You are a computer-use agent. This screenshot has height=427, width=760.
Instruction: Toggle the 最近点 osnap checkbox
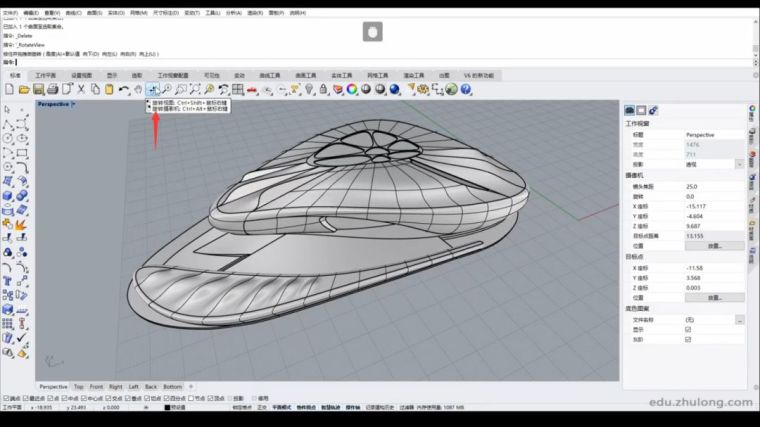point(27,398)
